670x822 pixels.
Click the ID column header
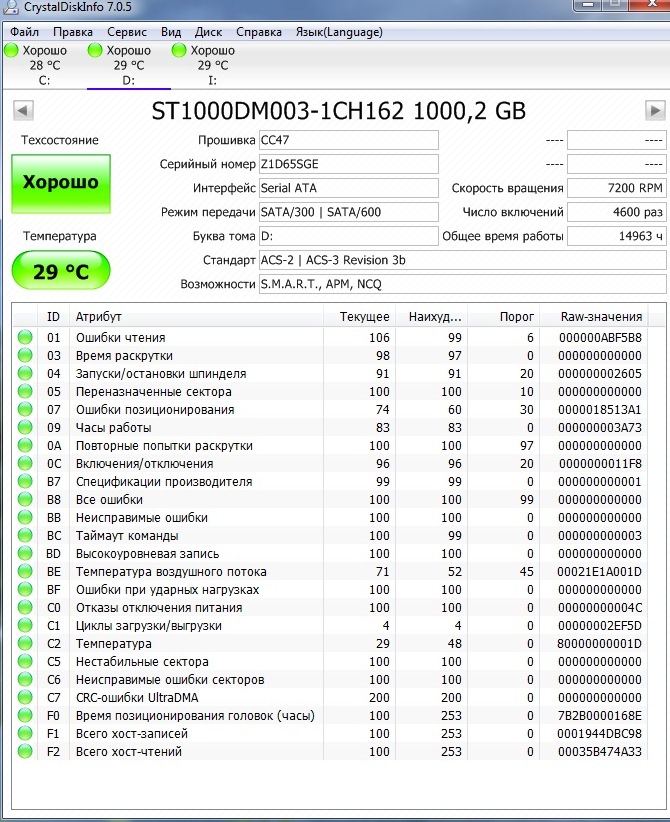pyautogui.click(x=53, y=317)
